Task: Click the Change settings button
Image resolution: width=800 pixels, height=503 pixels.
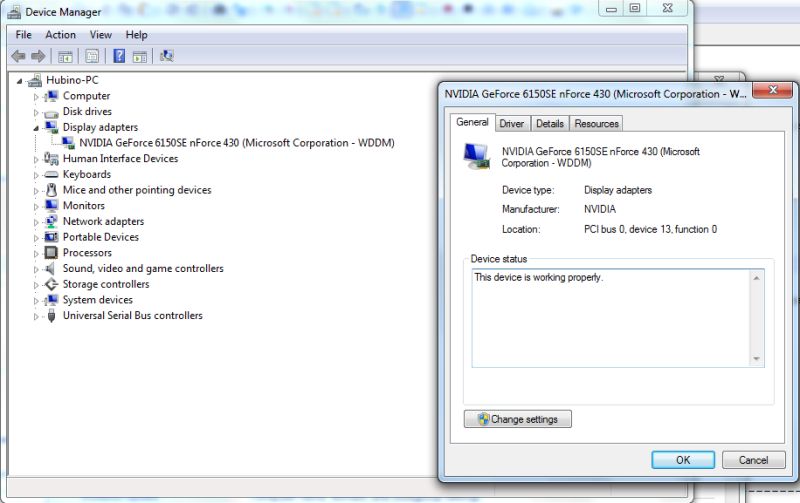Action: pyautogui.click(x=517, y=419)
